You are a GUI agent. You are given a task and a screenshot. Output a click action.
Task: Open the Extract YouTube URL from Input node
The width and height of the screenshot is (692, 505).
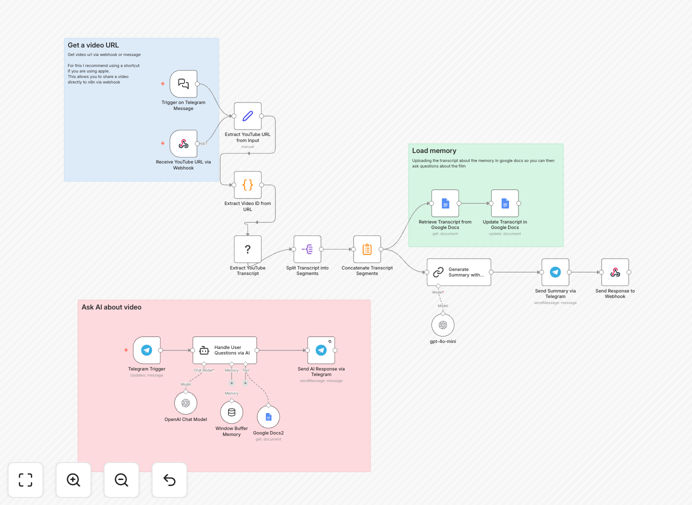pyautogui.click(x=248, y=116)
